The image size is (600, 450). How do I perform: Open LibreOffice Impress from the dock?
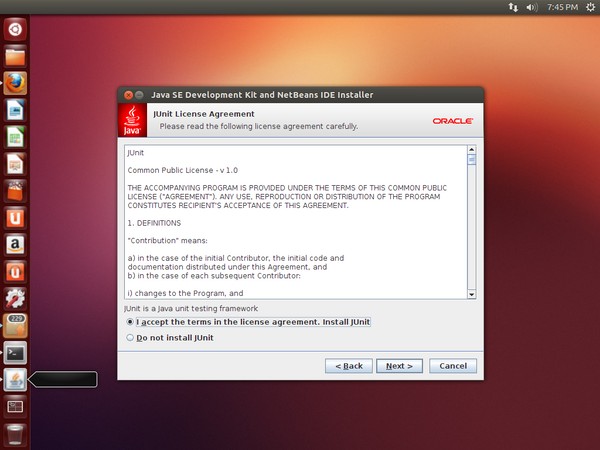15,164
